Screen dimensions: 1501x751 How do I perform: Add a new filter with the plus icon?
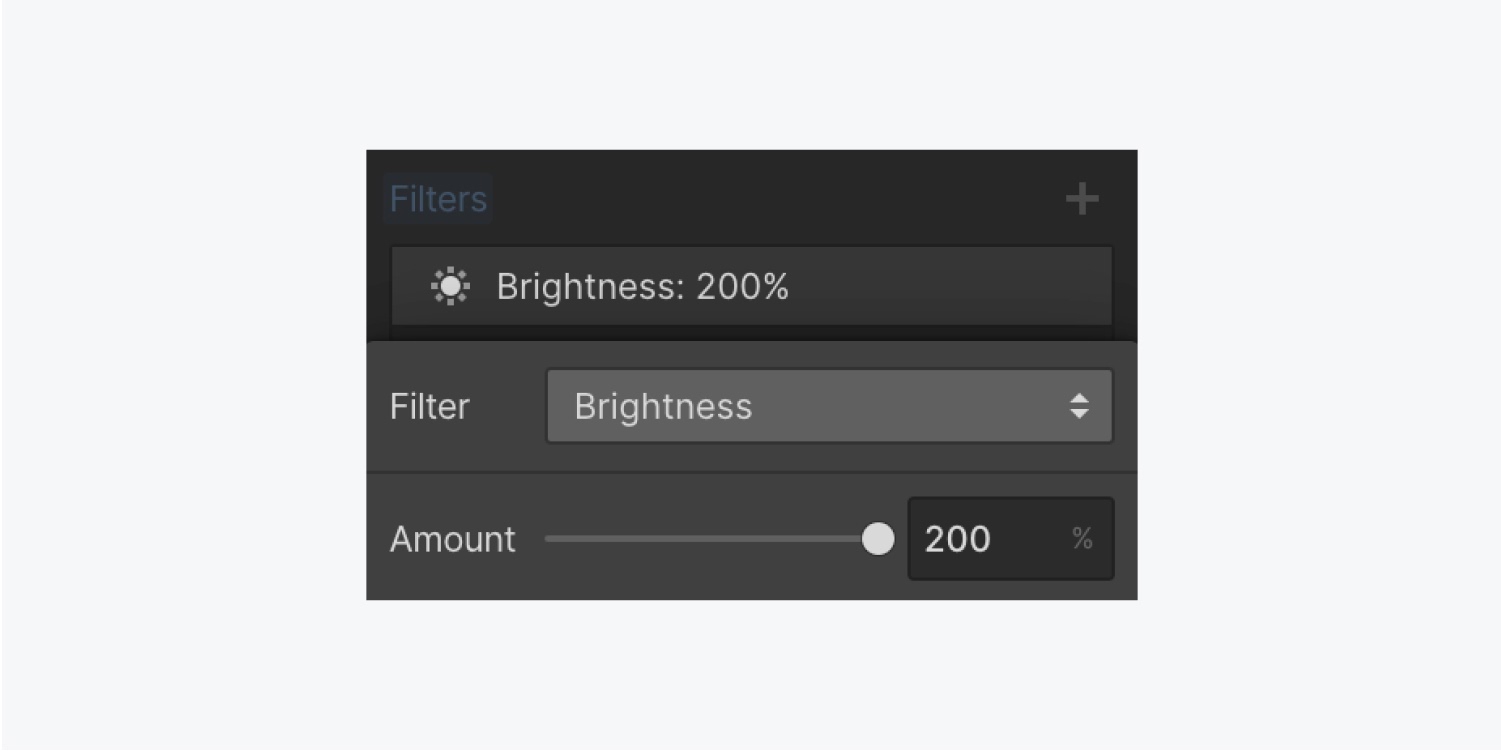click(1082, 199)
